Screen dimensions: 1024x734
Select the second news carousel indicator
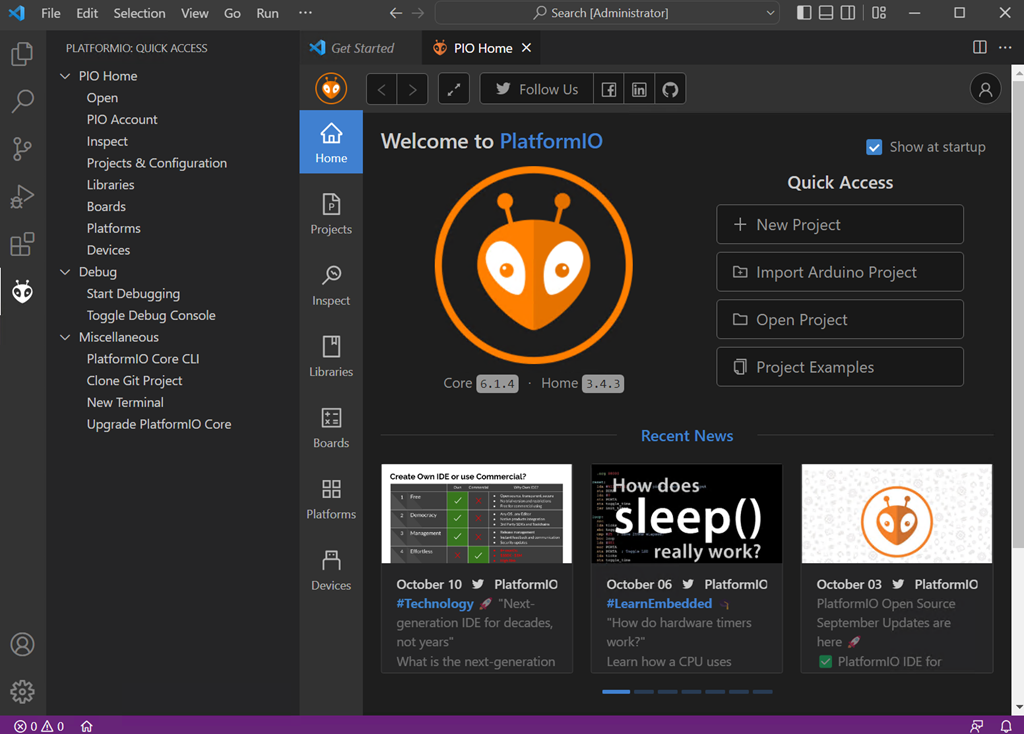coord(643,691)
